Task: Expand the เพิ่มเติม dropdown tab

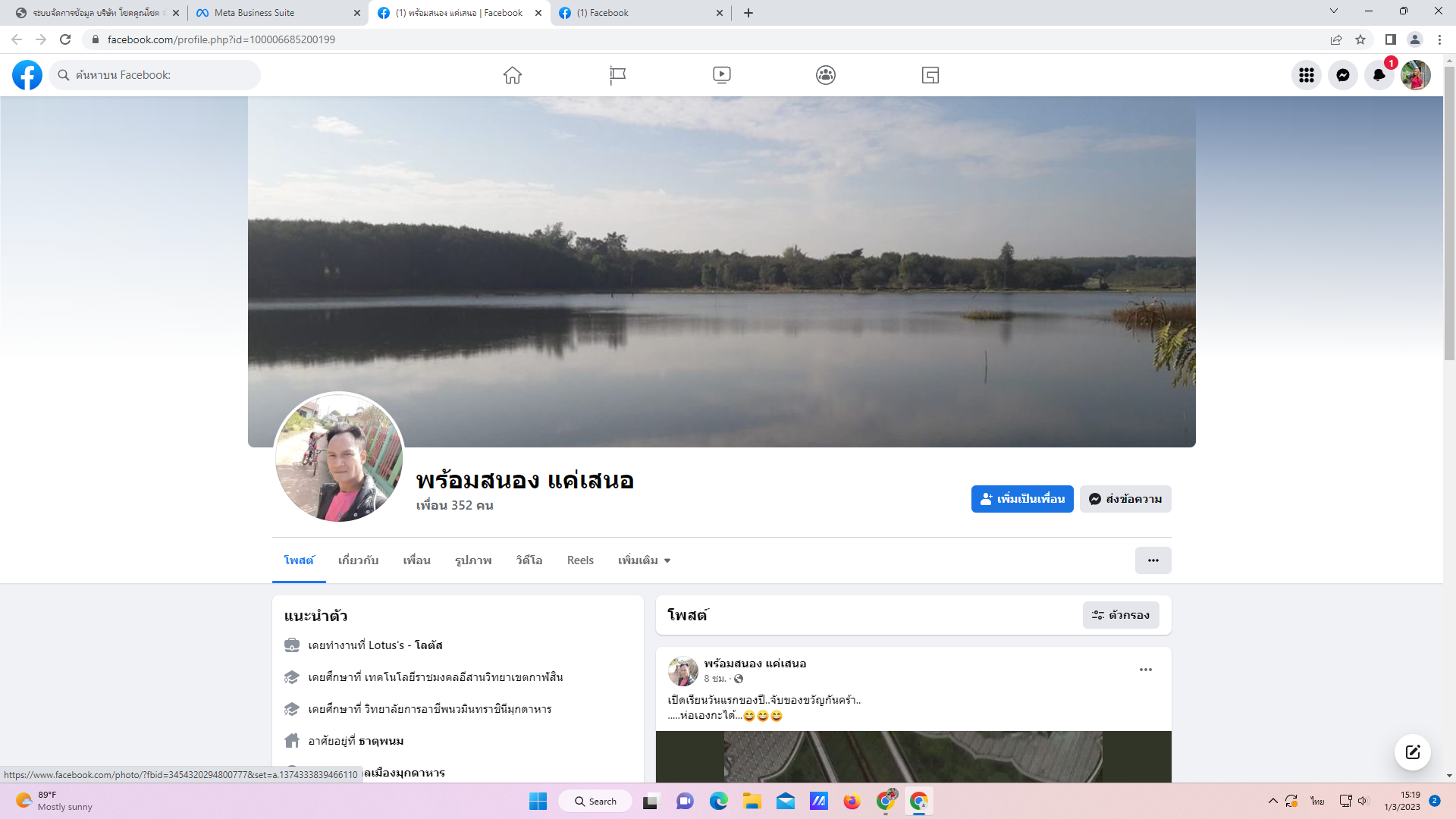Action: click(644, 560)
